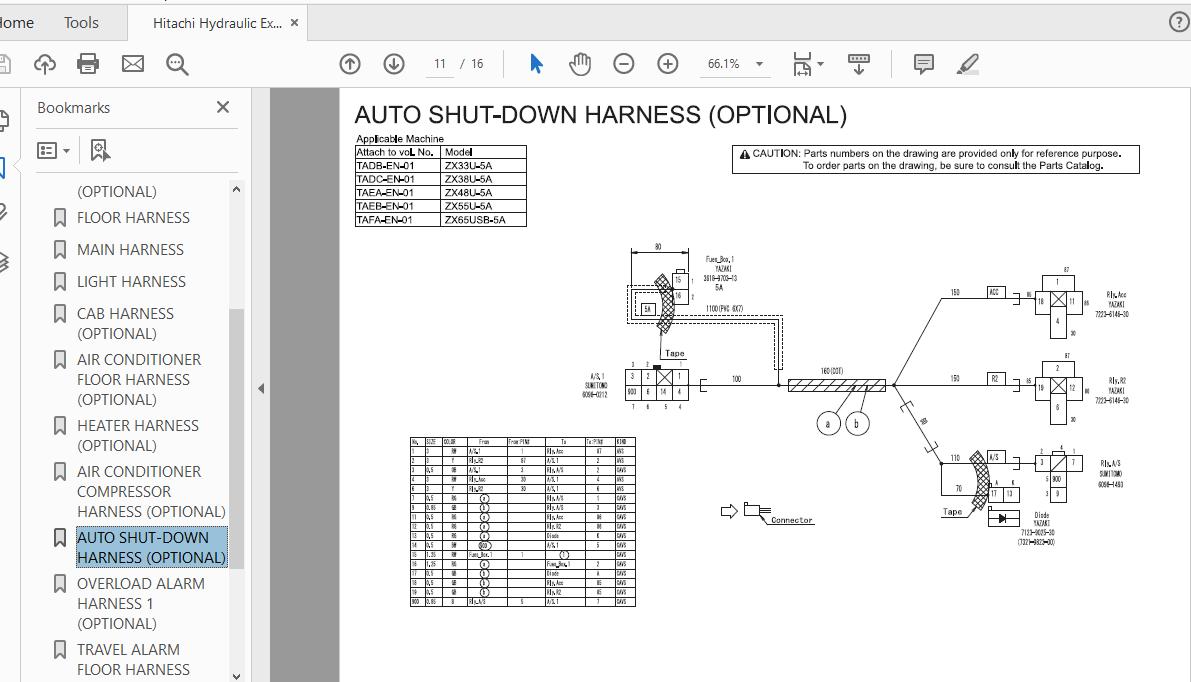Image resolution: width=1191 pixels, height=682 pixels.
Task: Click the bookmarks scrollbar thumb
Action: 236,438
